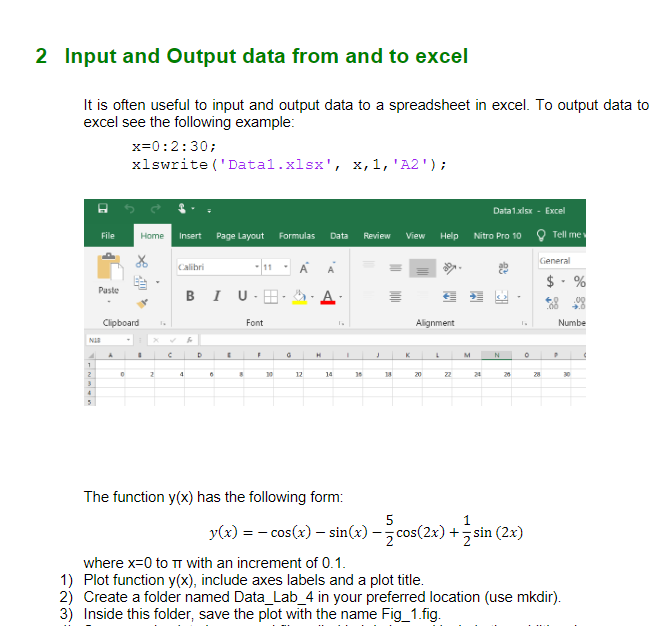The height and width of the screenshot is (626, 672).
Task: Click the Borders grid icon
Action: coord(270,297)
